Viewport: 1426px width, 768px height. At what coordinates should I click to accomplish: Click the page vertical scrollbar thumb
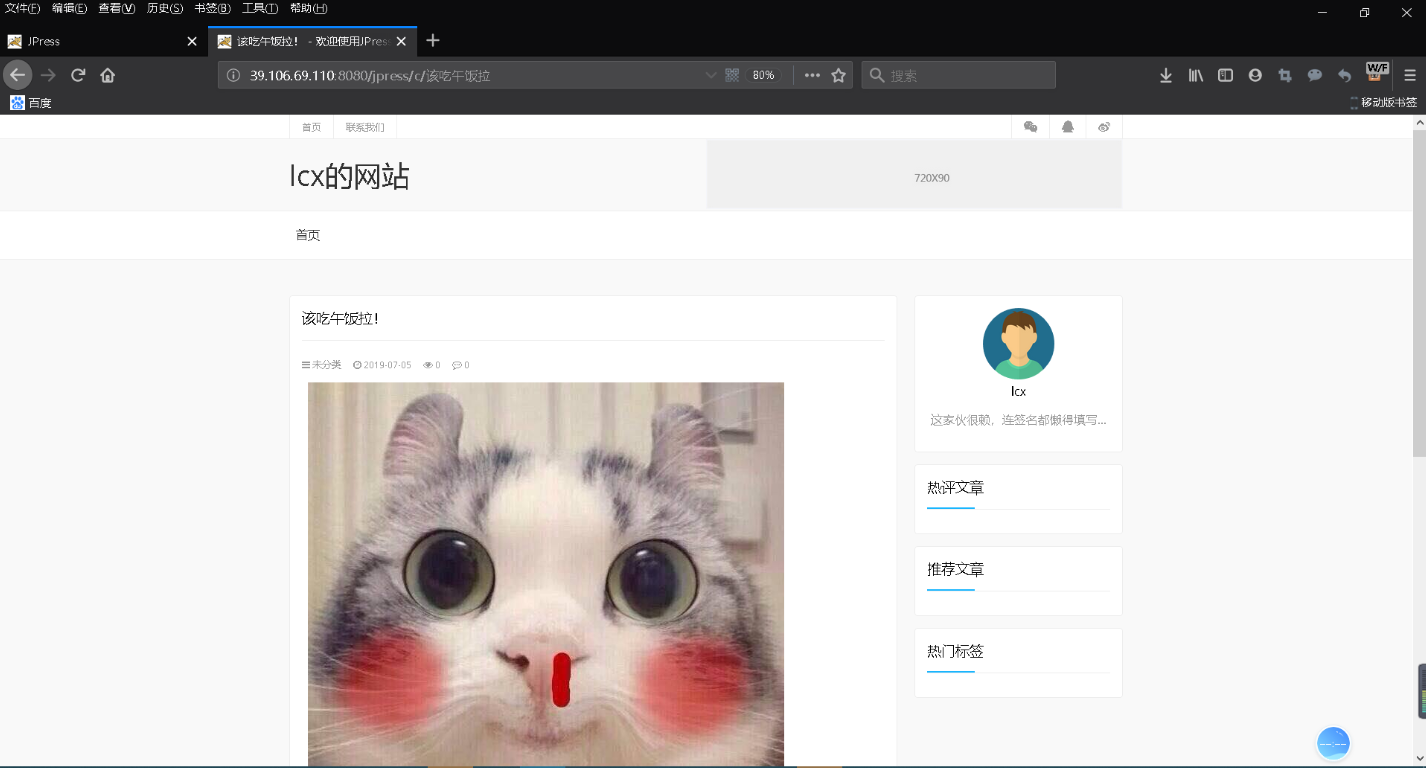pos(1419,292)
